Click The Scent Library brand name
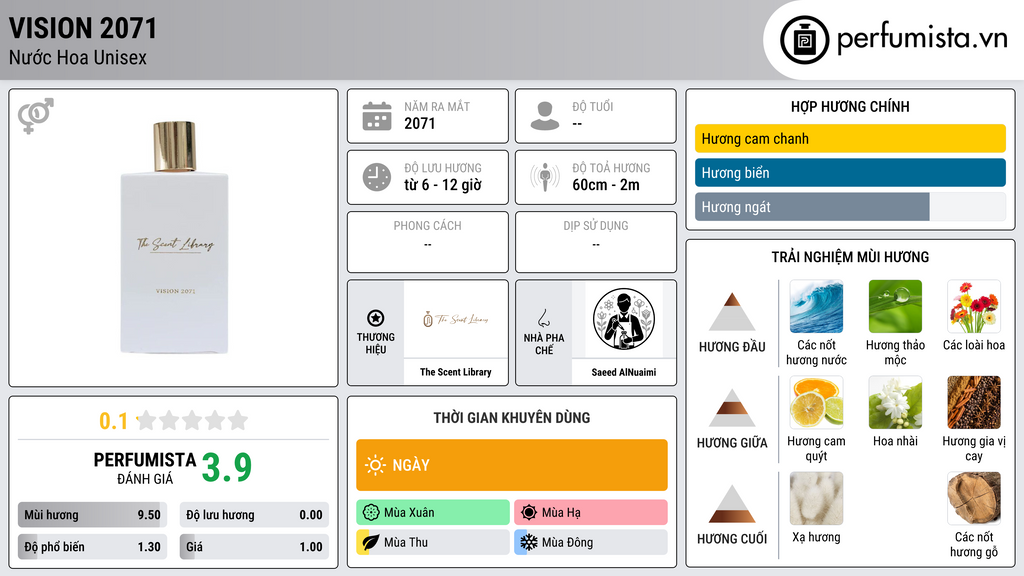 (456, 372)
